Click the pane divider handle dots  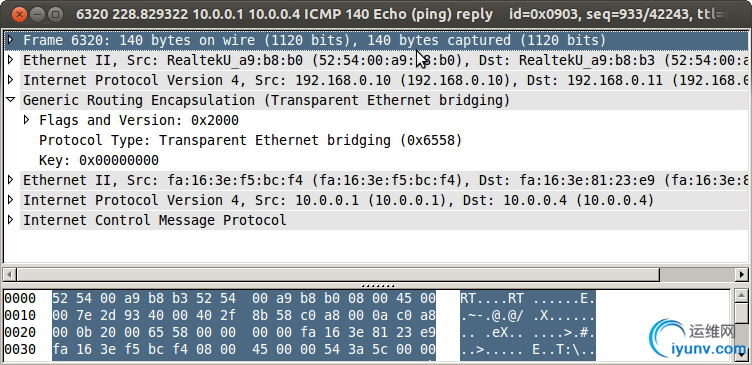point(377,285)
